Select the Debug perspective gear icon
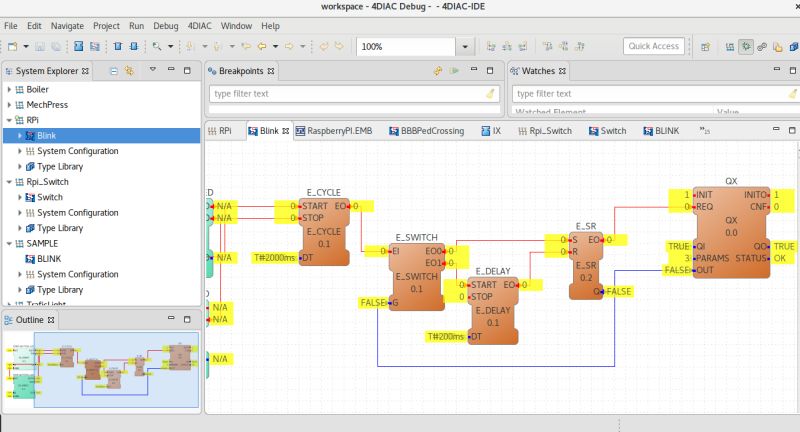 pyautogui.click(x=746, y=47)
